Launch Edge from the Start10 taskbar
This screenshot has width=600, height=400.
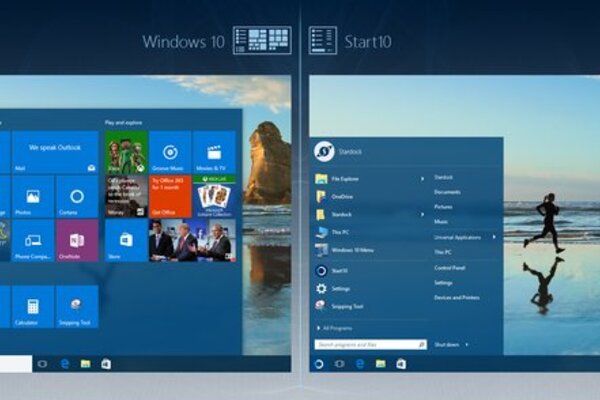[x=360, y=364]
